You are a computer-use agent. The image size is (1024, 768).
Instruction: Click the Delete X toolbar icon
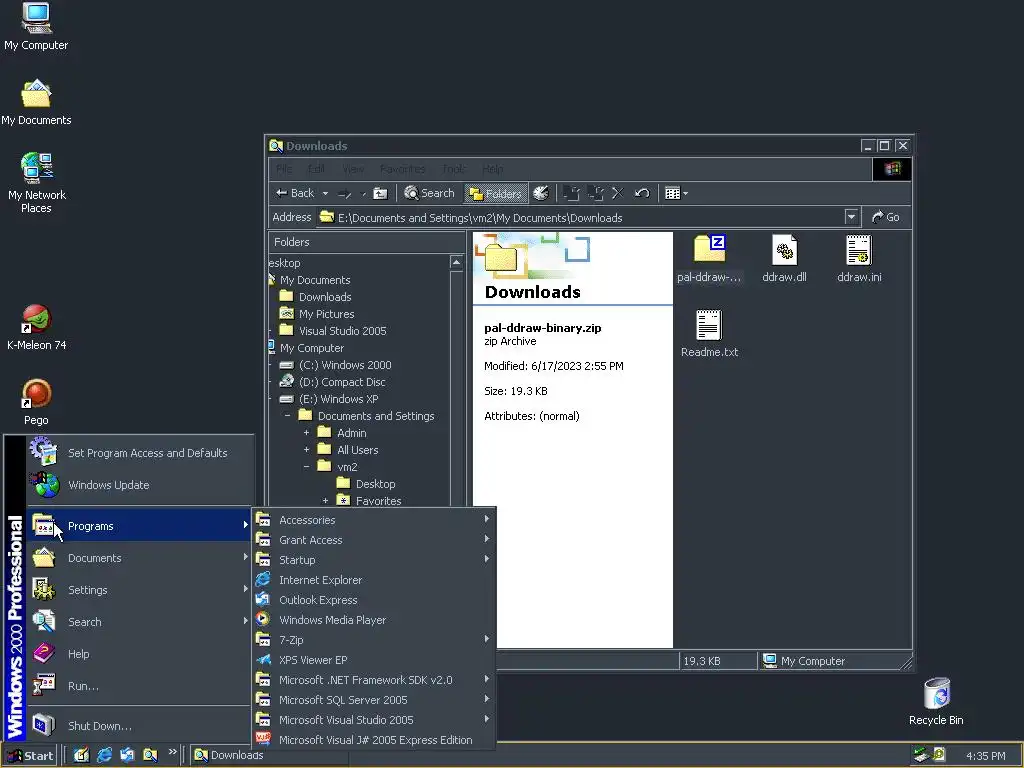(617, 193)
